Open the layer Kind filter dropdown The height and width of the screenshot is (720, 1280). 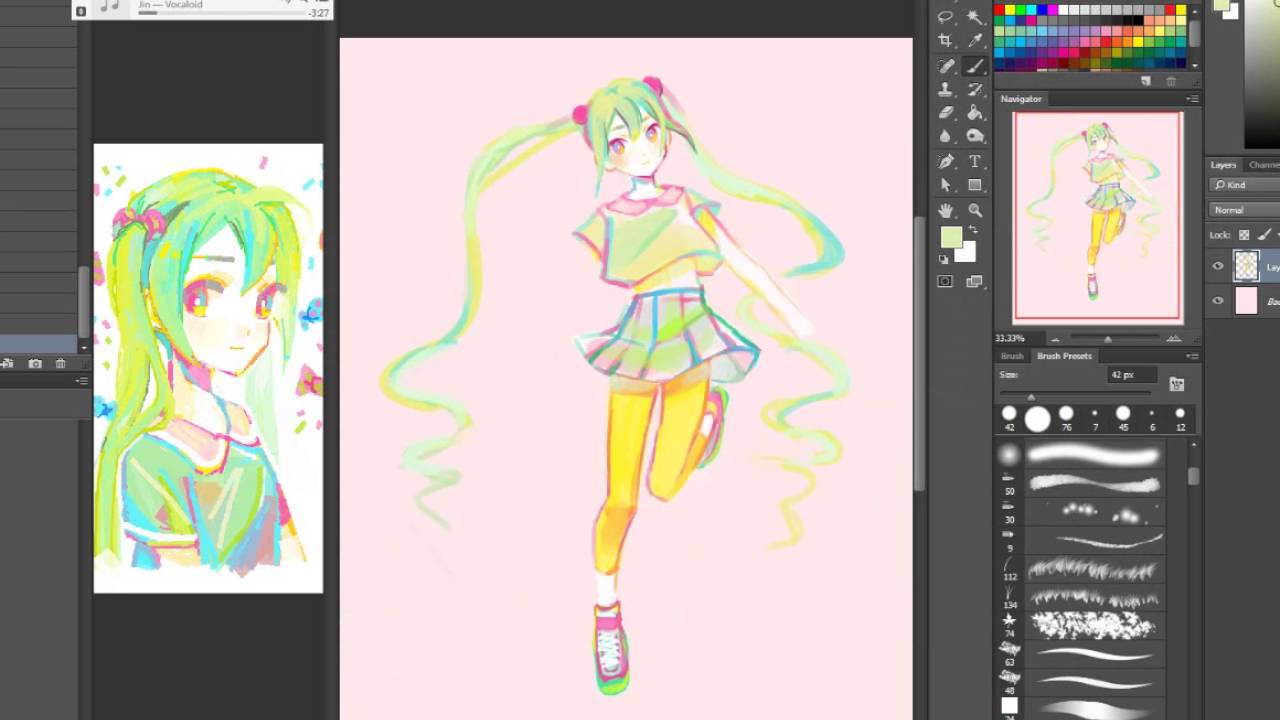pos(1244,185)
